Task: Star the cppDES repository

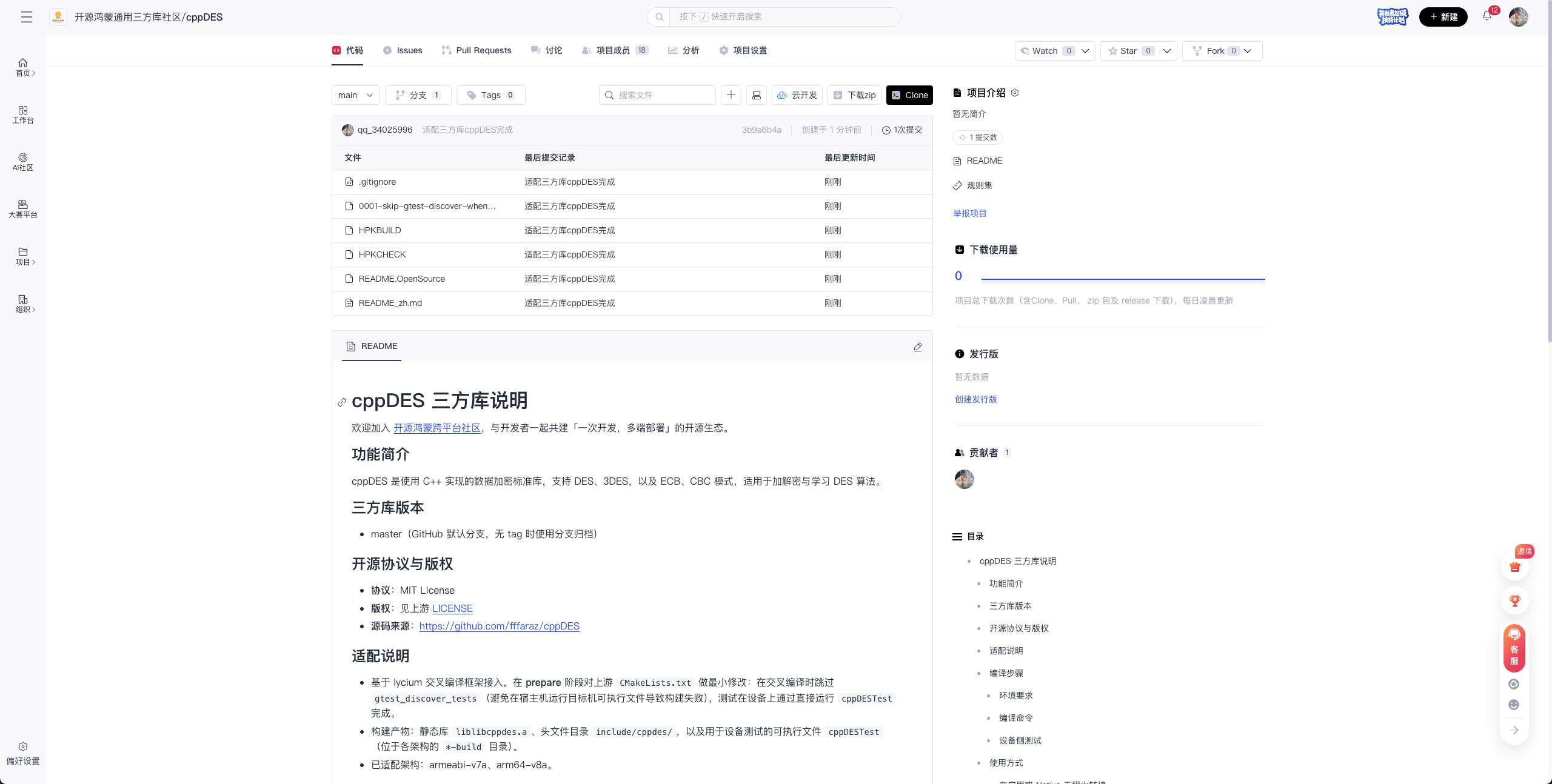Action: (1128, 51)
